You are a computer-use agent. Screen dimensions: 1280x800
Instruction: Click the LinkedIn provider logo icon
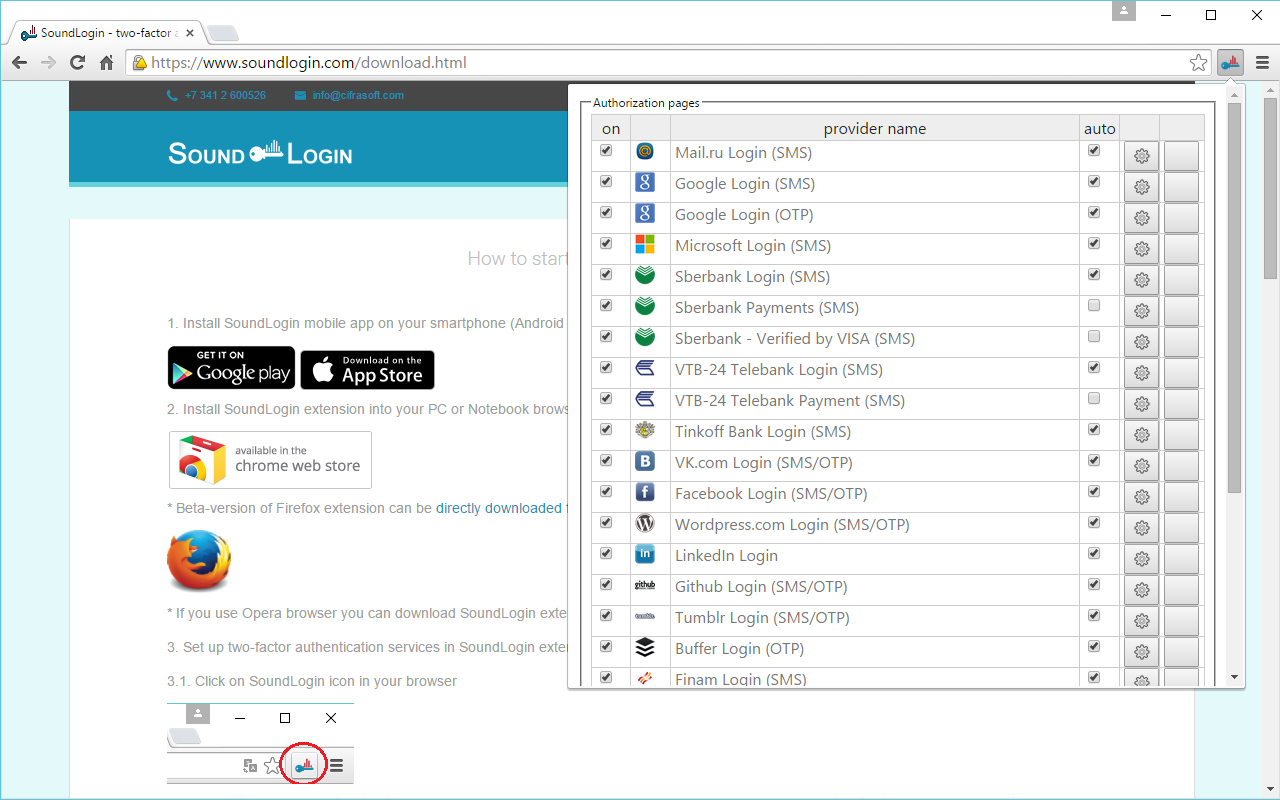(645, 555)
